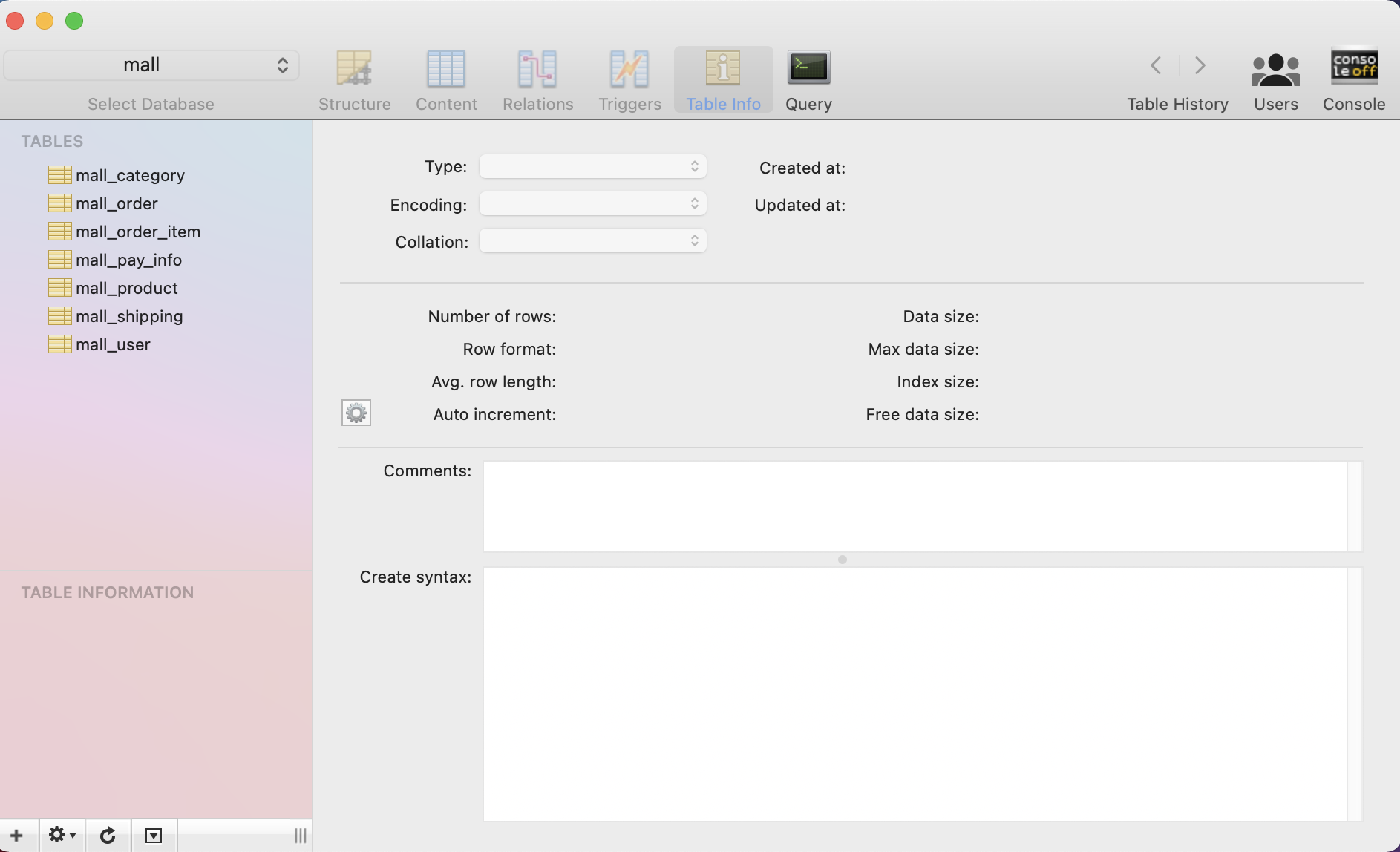This screenshot has height=852, width=1400.
Task: Minimize the window with yellow button
Action: coord(45,21)
